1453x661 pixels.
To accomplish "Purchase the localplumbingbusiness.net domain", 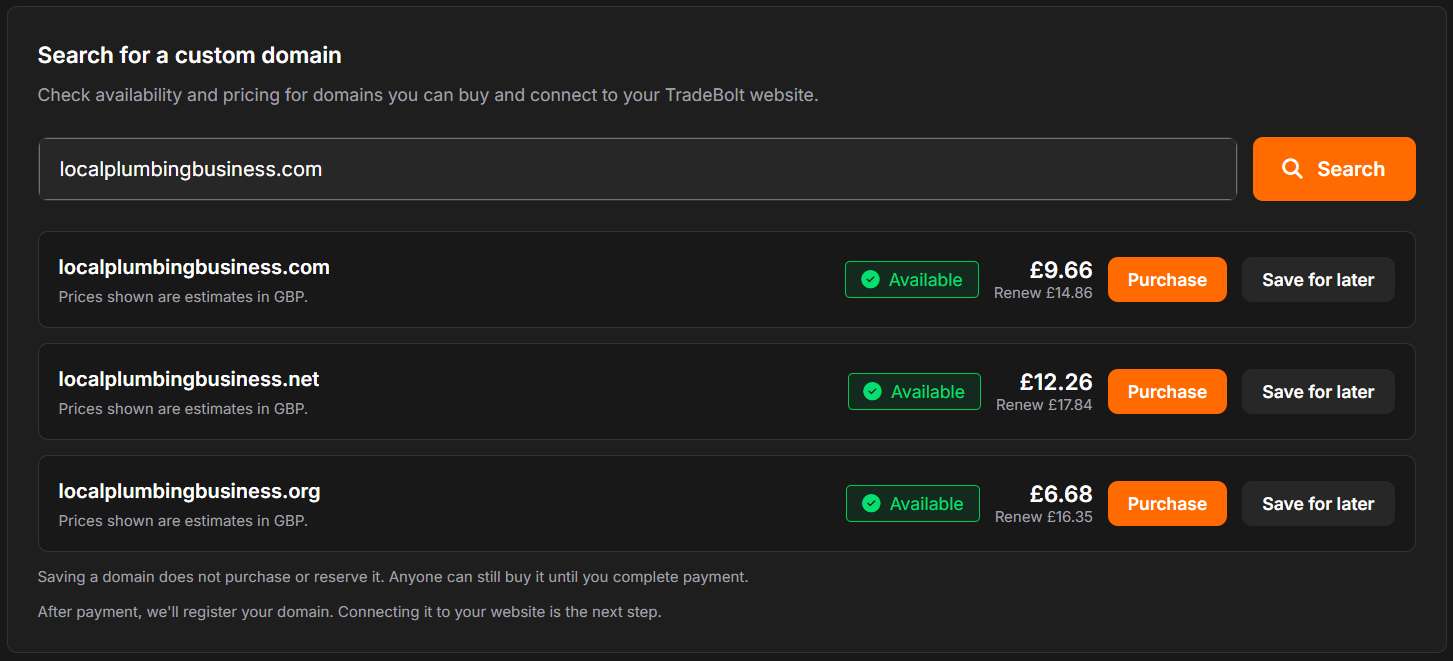I will (x=1166, y=391).
